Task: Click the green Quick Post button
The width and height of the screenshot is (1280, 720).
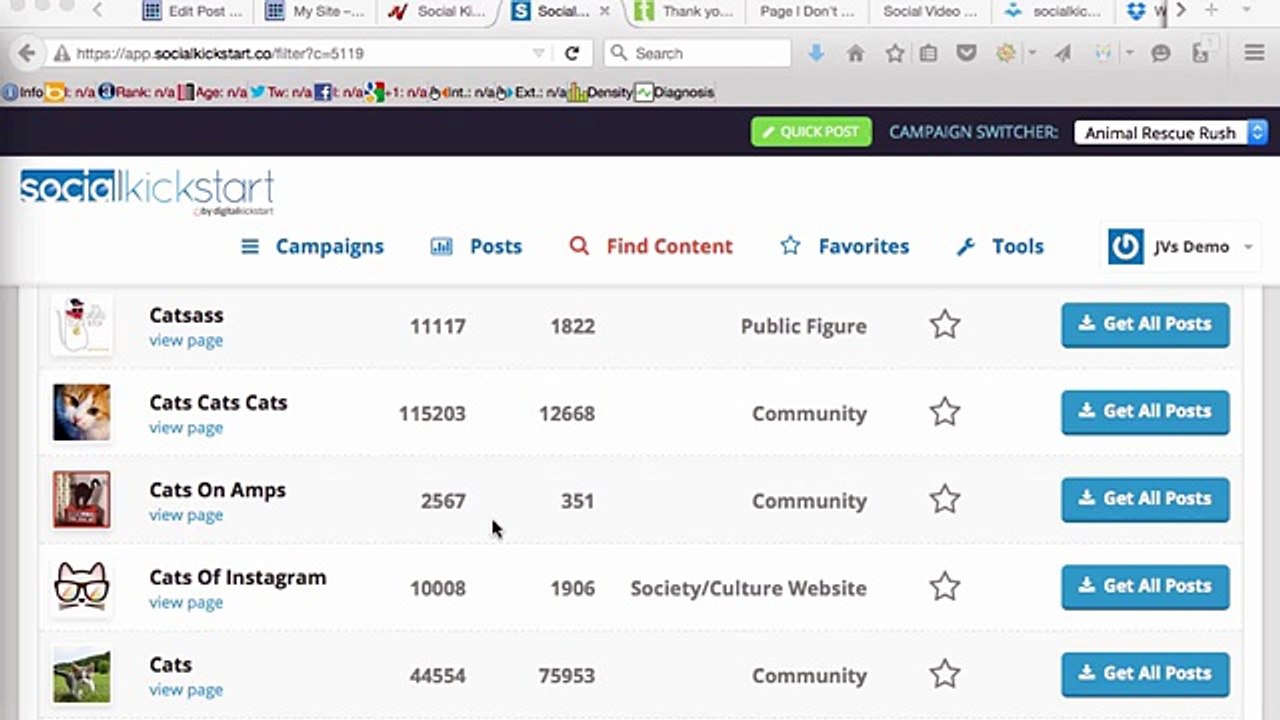Action: pyautogui.click(x=811, y=132)
